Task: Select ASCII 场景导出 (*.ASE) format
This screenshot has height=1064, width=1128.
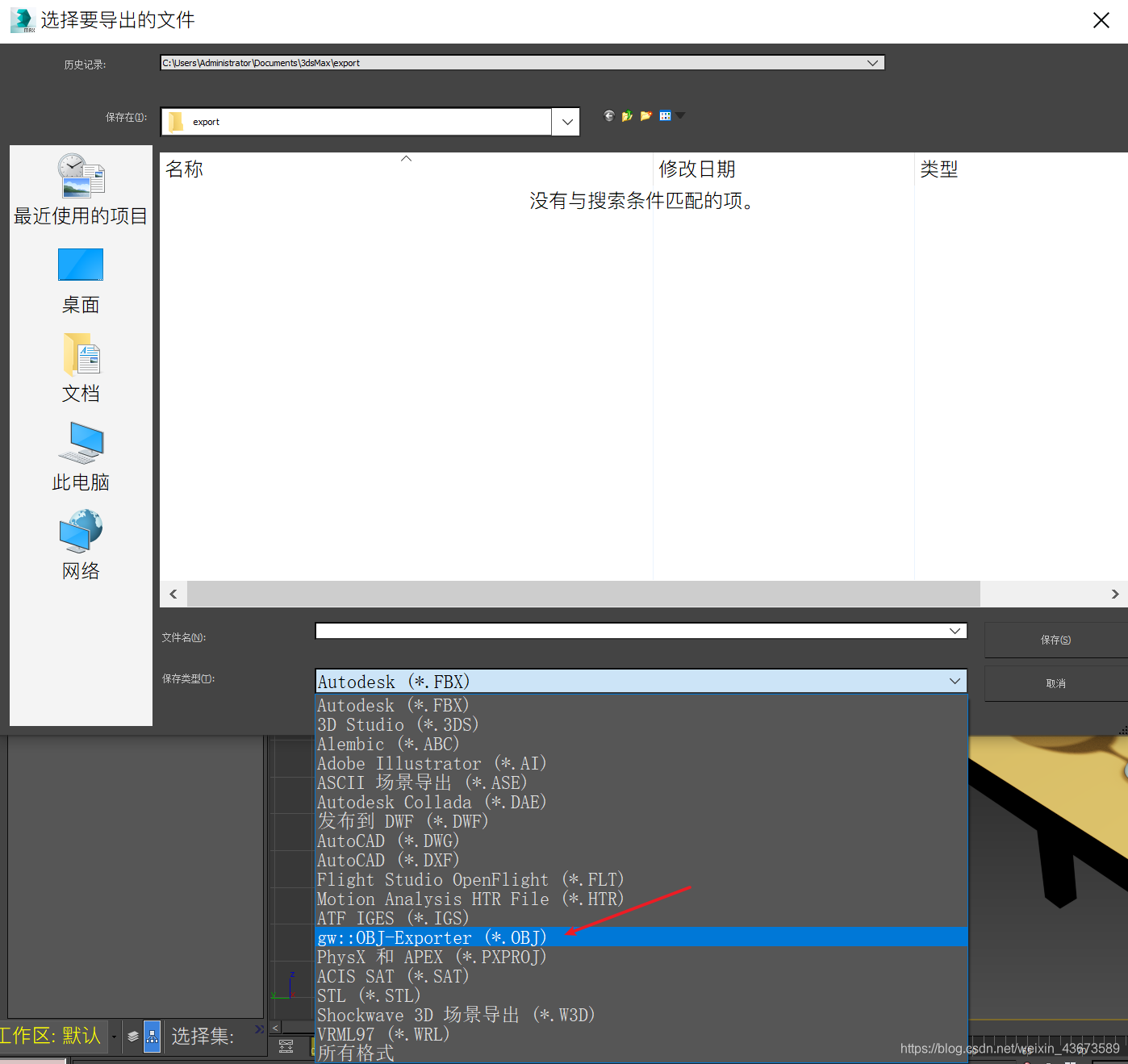Action: click(x=641, y=782)
